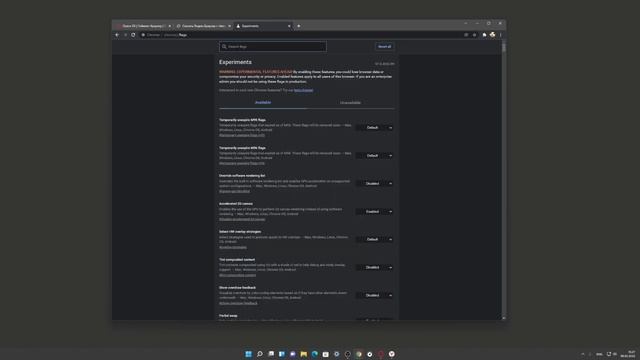Open the Extensions puzzle icon
The width and height of the screenshot is (640, 360).
[484, 35]
